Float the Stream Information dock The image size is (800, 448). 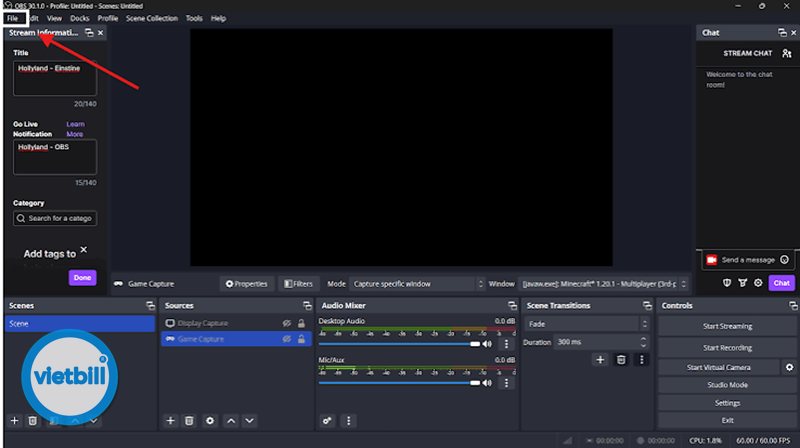pos(89,33)
